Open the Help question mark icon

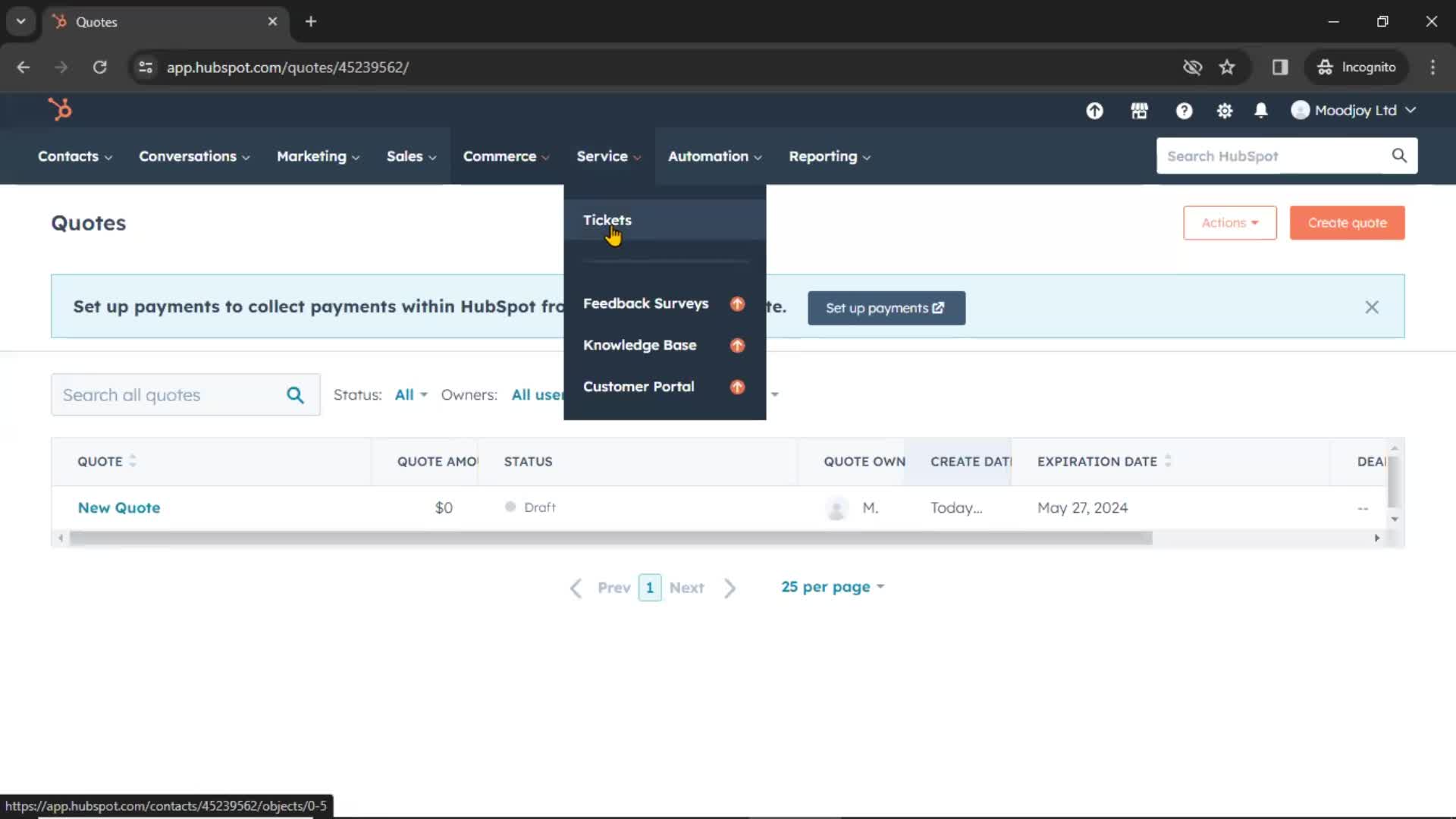coord(1184,111)
